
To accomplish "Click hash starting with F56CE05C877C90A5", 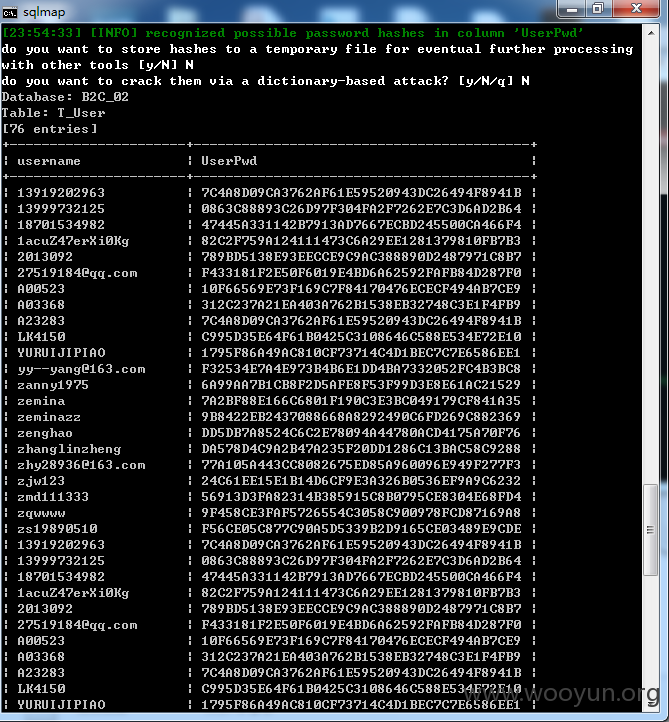I will click(361, 529).
